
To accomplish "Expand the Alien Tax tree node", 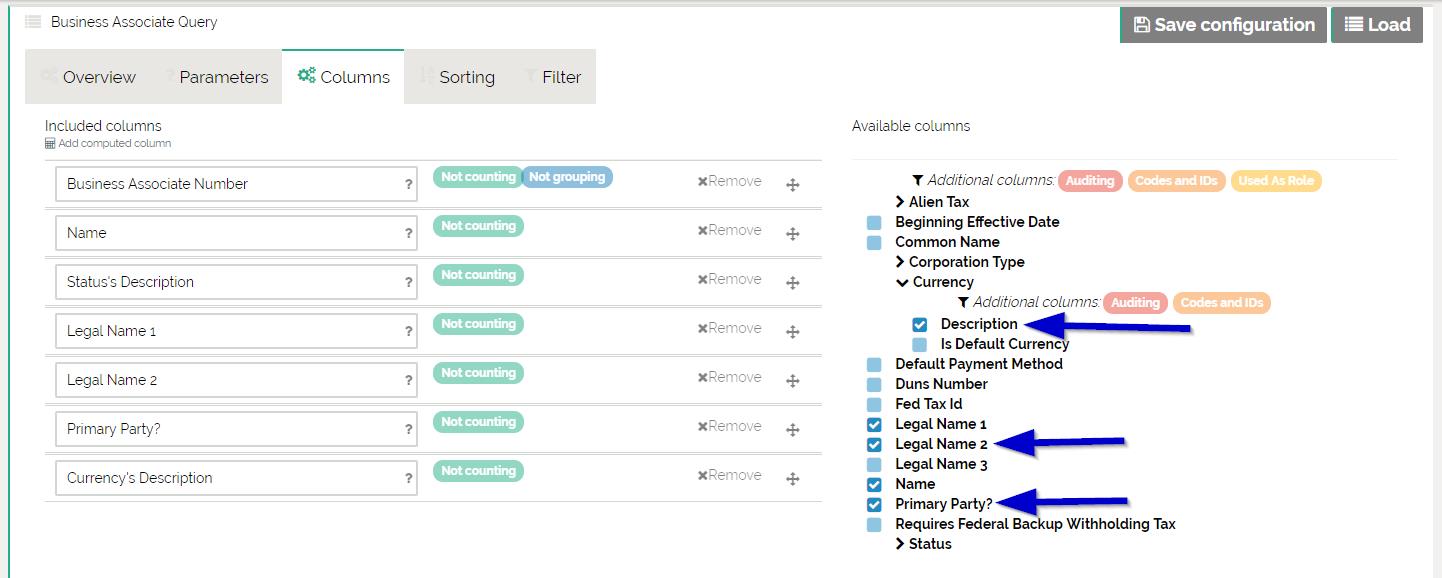I will 901,202.
